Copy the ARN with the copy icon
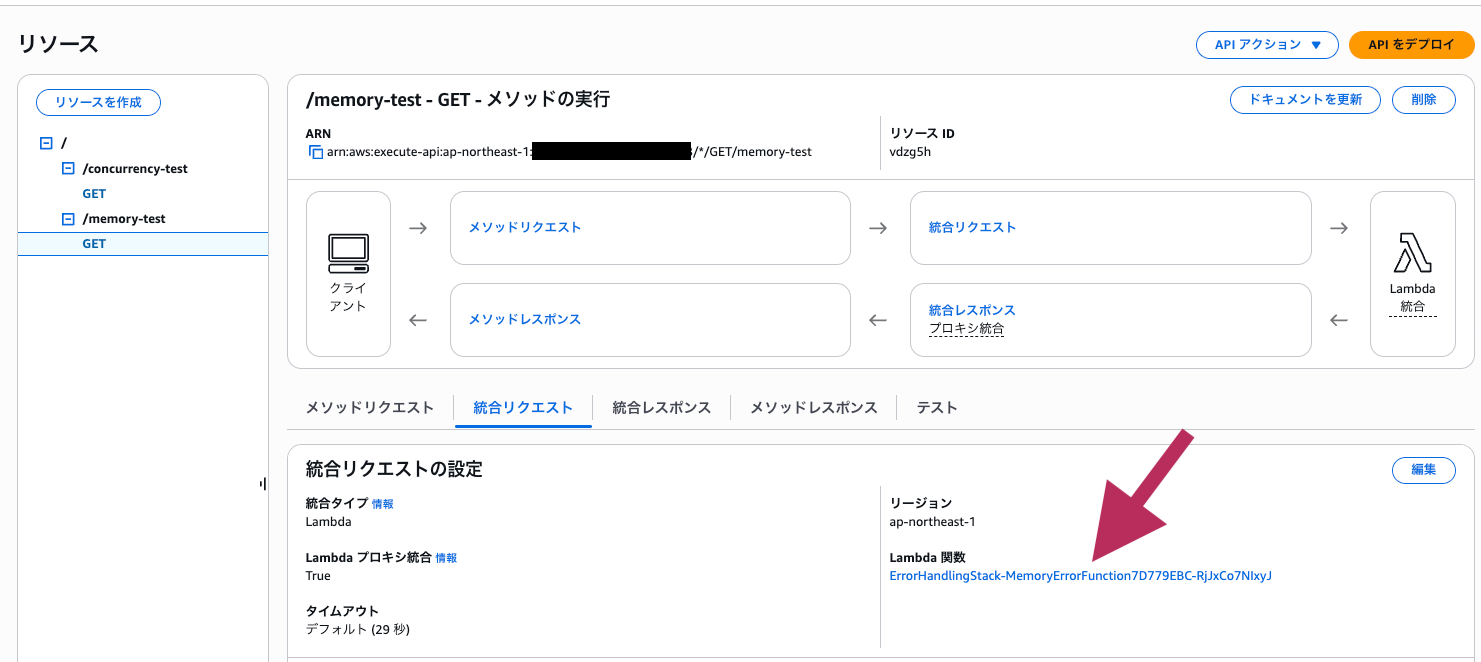Image resolution: width=1481 pixels, height=662 pixels. [316, 152]
